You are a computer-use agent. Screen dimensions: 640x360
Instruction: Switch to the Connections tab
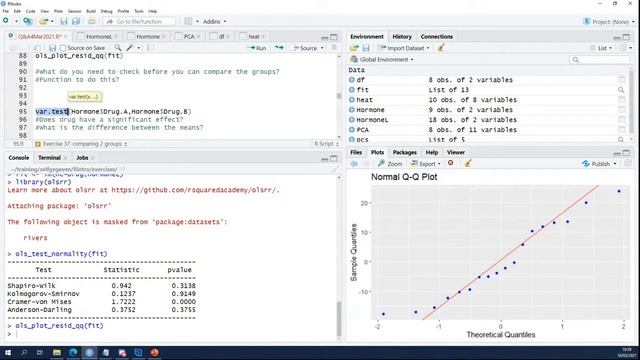coord(436,37)
